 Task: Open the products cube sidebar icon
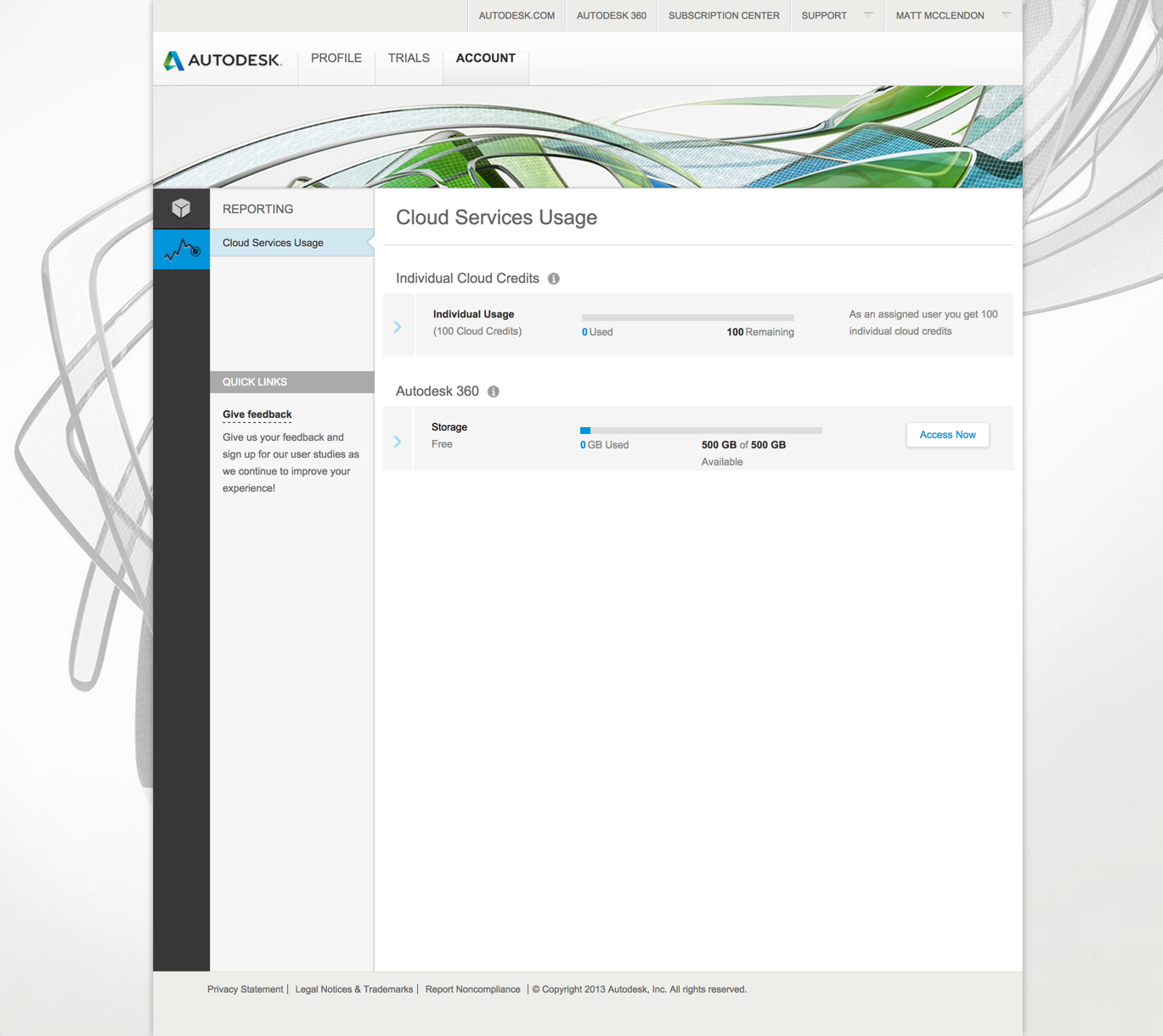coord(181,208)
